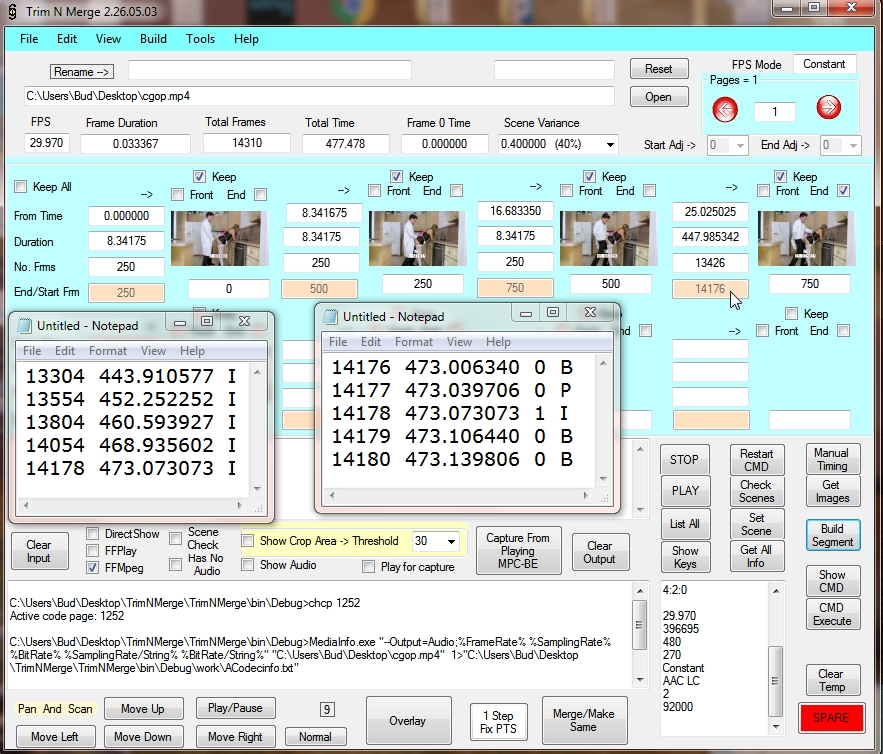
Task: Open the Build menu
Action: [153, 39]
